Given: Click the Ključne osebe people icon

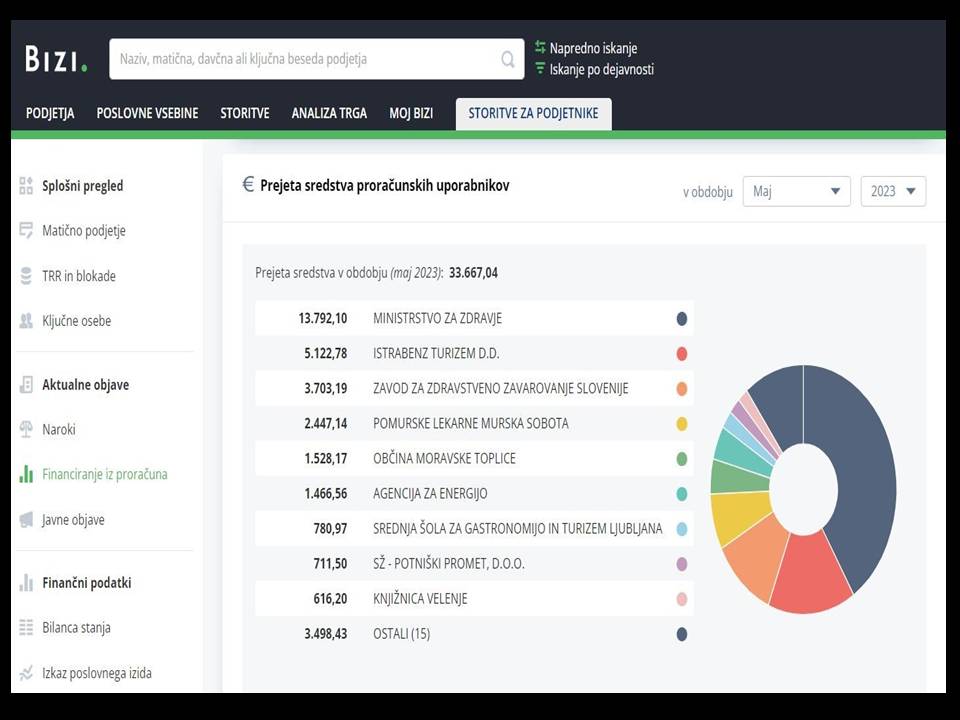Looking at the screenshot, I should (x=26, y=321).
